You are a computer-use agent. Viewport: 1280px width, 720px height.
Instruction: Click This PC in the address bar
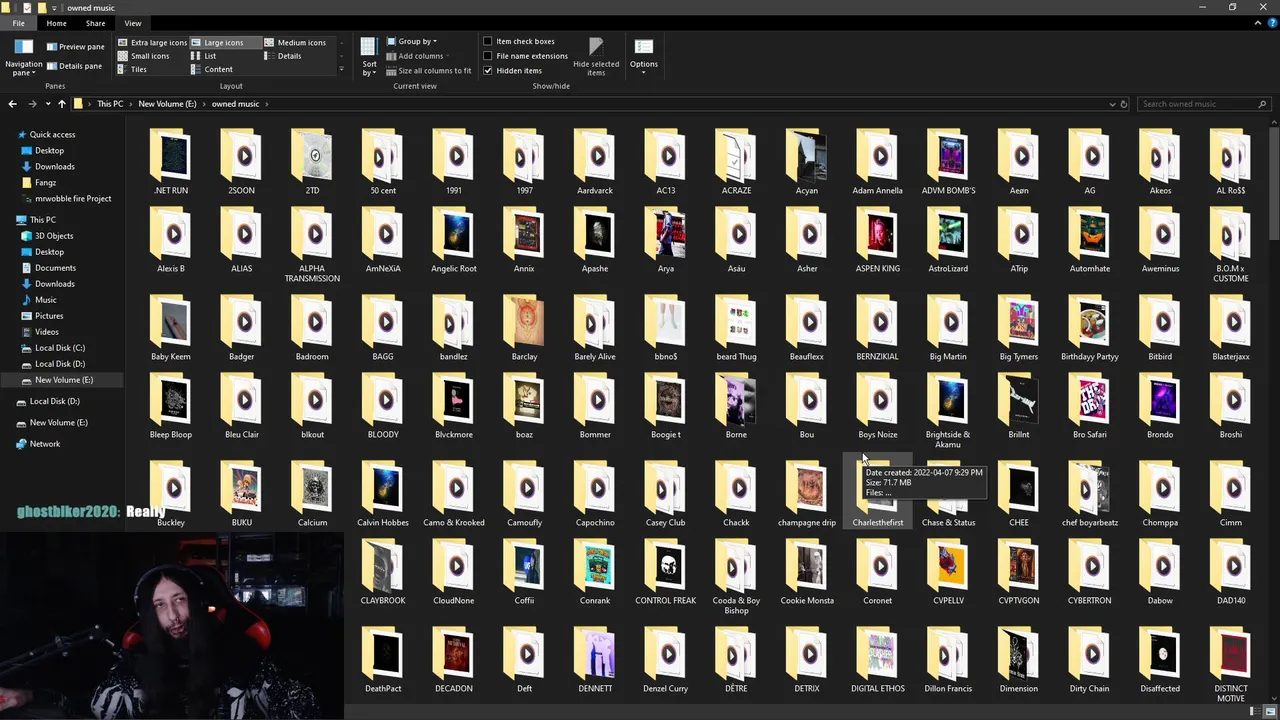(110, 104)
